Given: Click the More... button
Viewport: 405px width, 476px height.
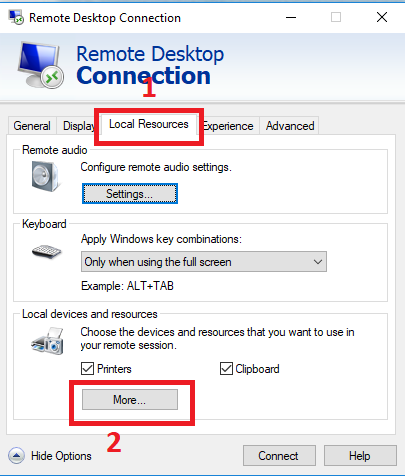Looking at the screenshot, I should point(130,400).
